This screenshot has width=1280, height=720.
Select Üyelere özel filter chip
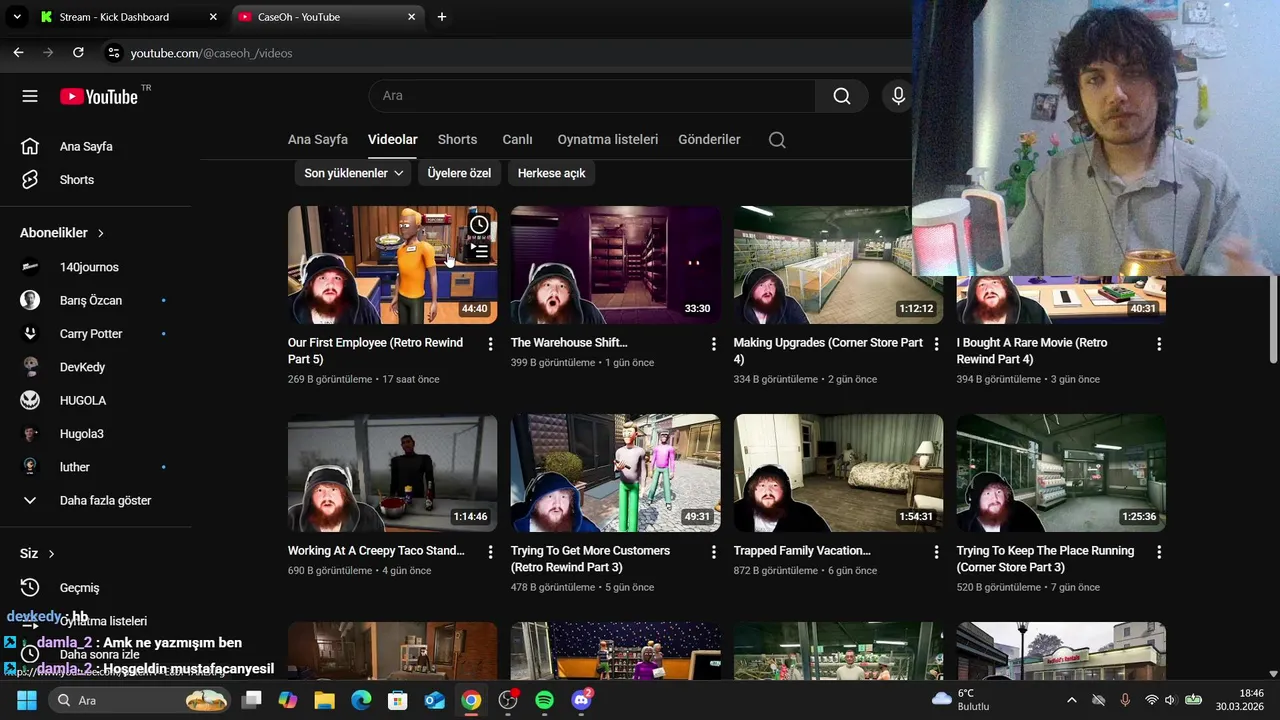pos(459,173)
